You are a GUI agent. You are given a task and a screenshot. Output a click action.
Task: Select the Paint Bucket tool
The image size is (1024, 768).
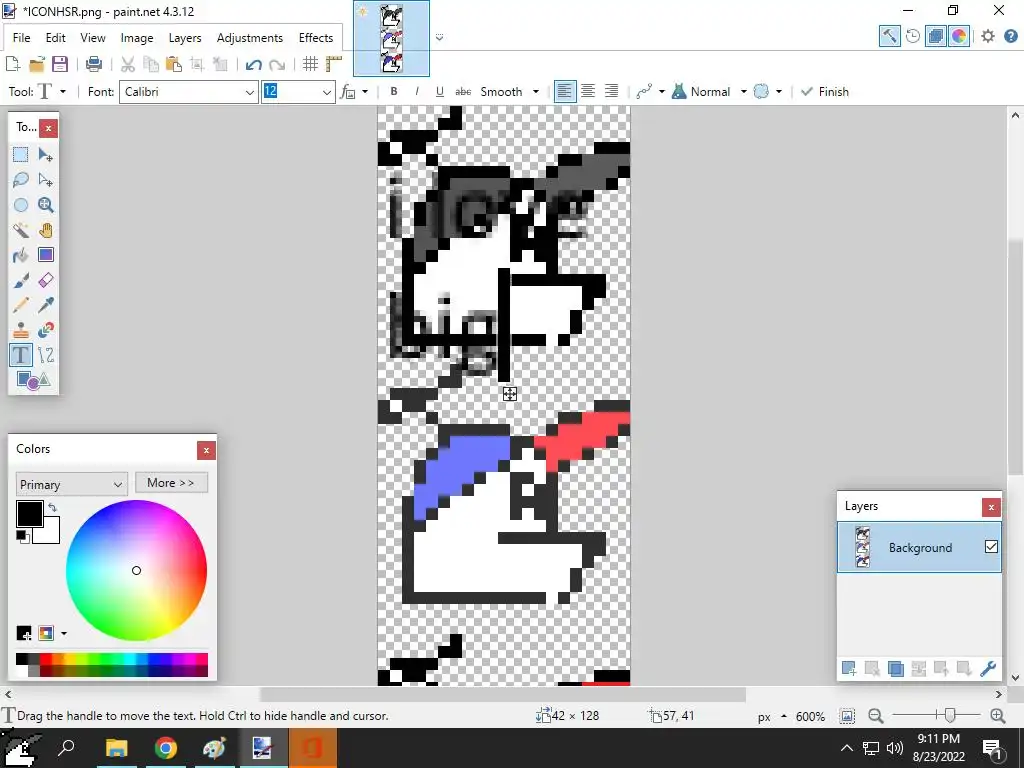pos(21,255)
